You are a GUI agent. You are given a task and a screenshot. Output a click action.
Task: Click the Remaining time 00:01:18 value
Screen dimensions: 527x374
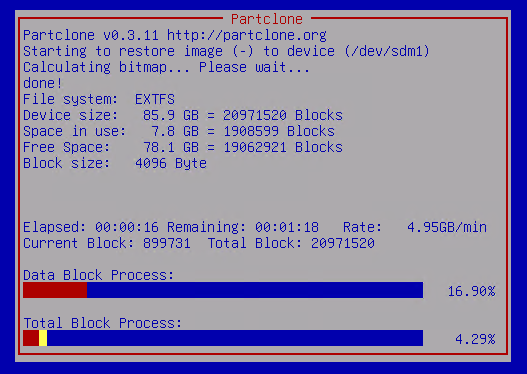click(287, 227)
